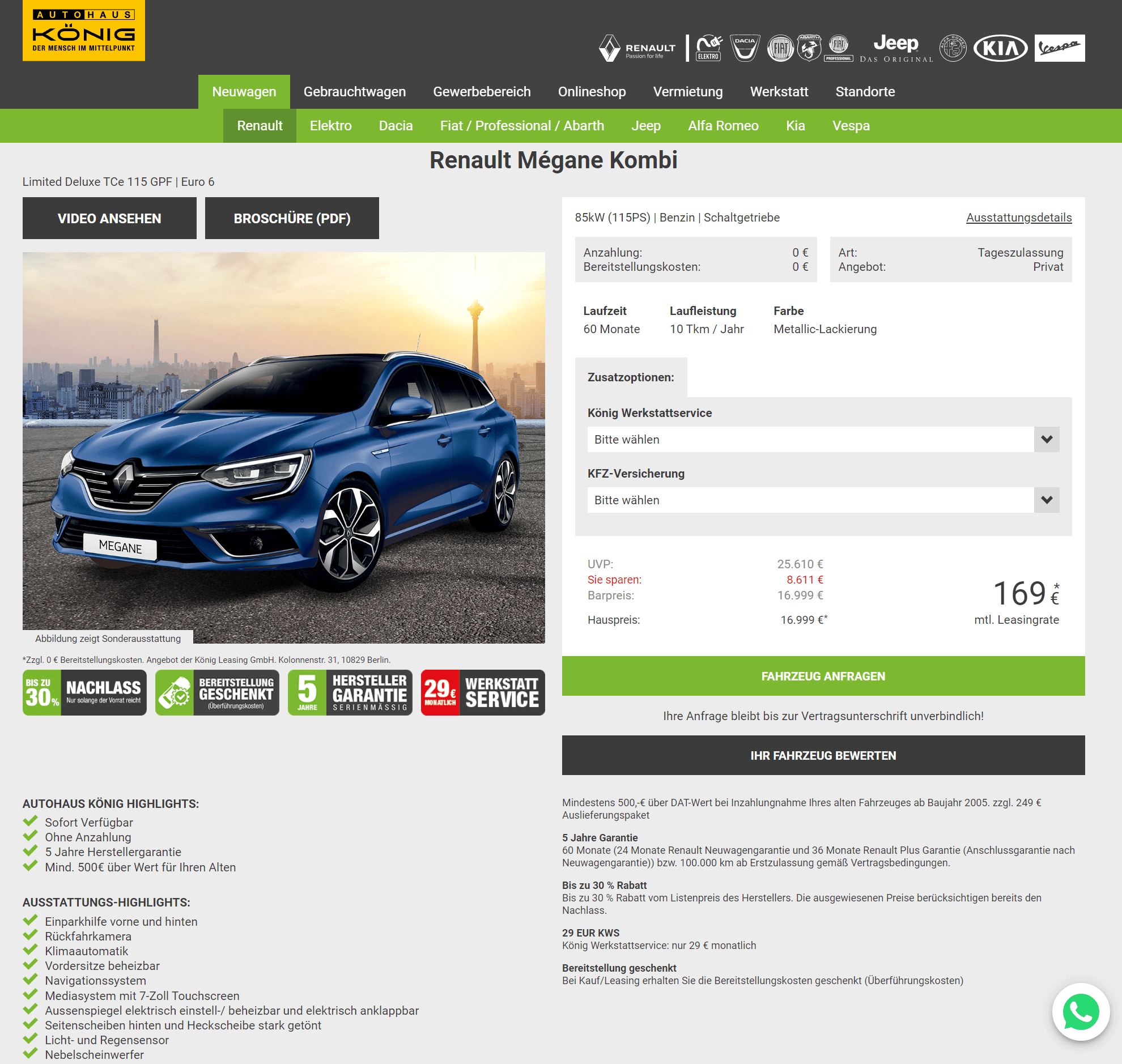Download Broschüre (PDF)

click(x=292, y=218)
